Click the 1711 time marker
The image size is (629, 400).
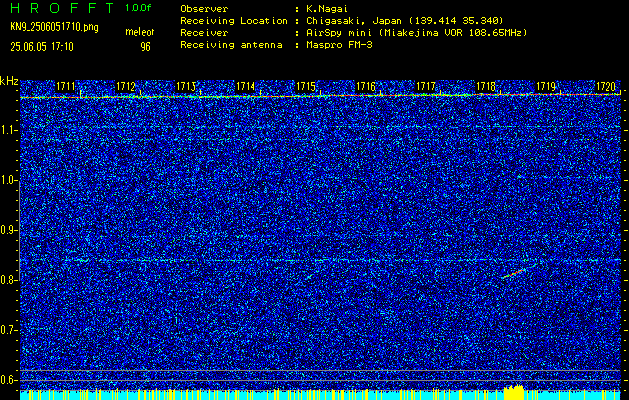[65, 86]
